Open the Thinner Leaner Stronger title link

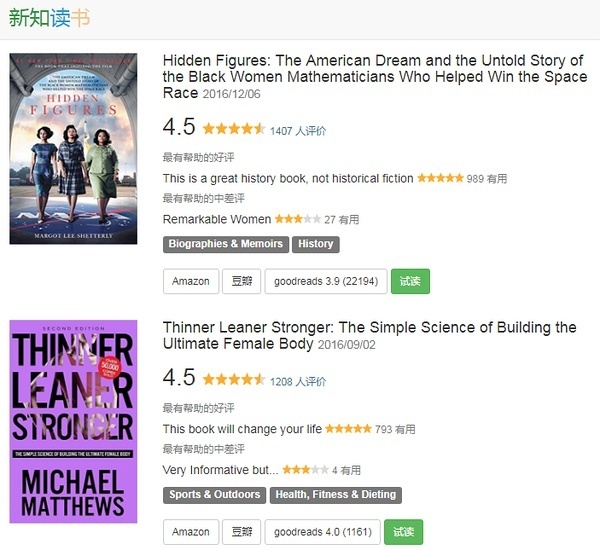370,336
